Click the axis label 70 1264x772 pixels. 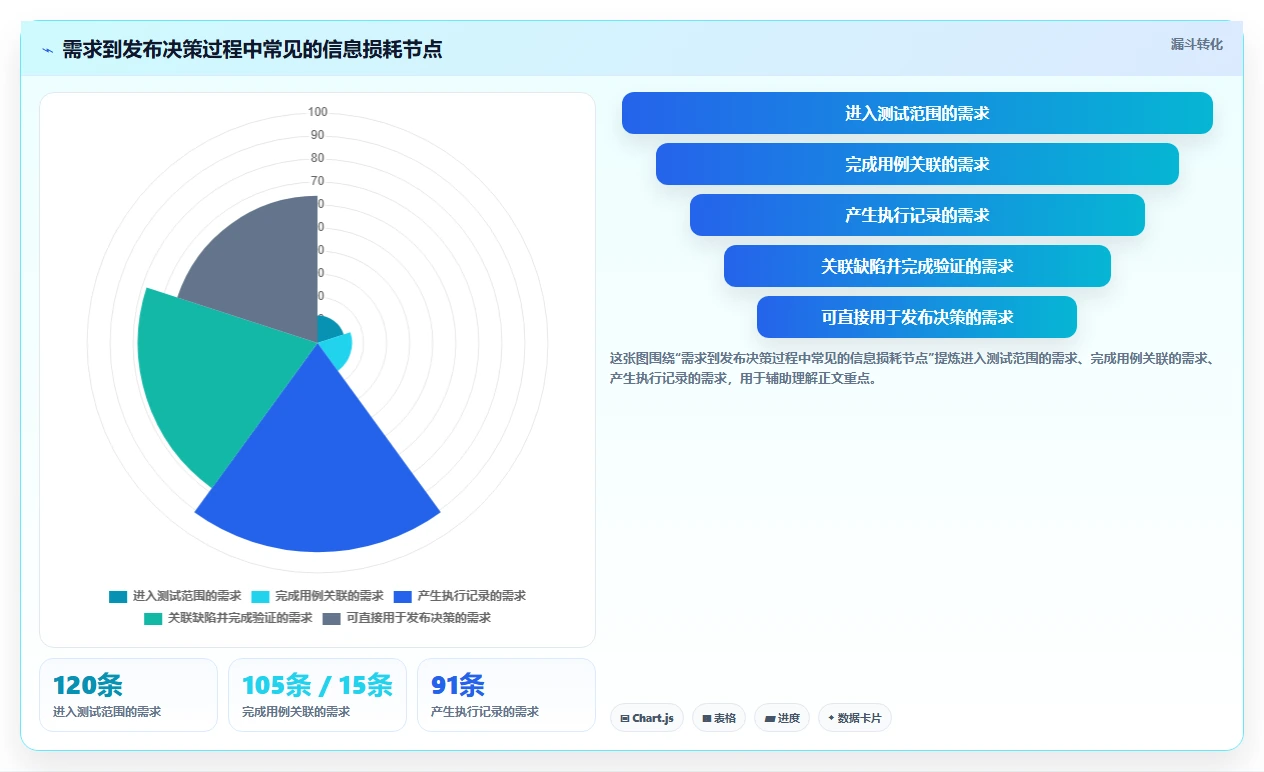pos(318,181)
